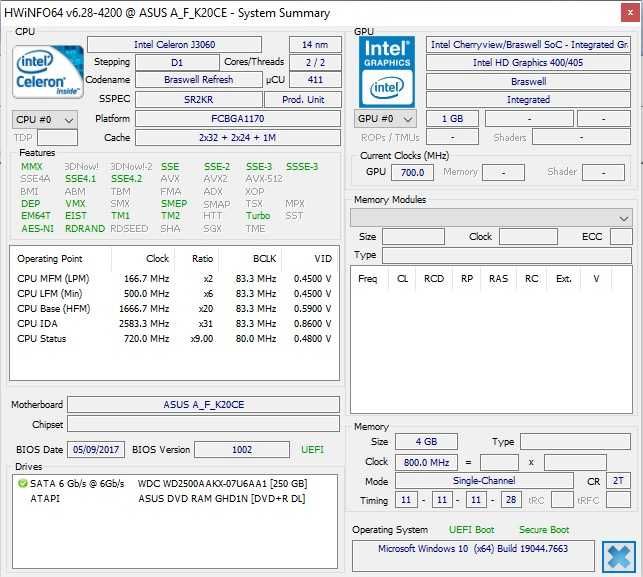Click the empty ECC field
Image resolution: width=643 pixels, height=577 pixels.
point(621,237)
